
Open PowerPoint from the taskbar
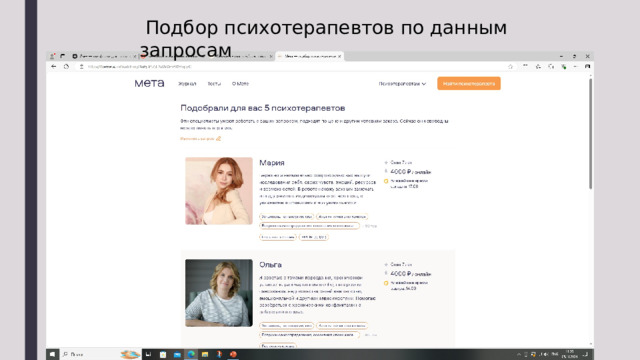coord(233,354)
